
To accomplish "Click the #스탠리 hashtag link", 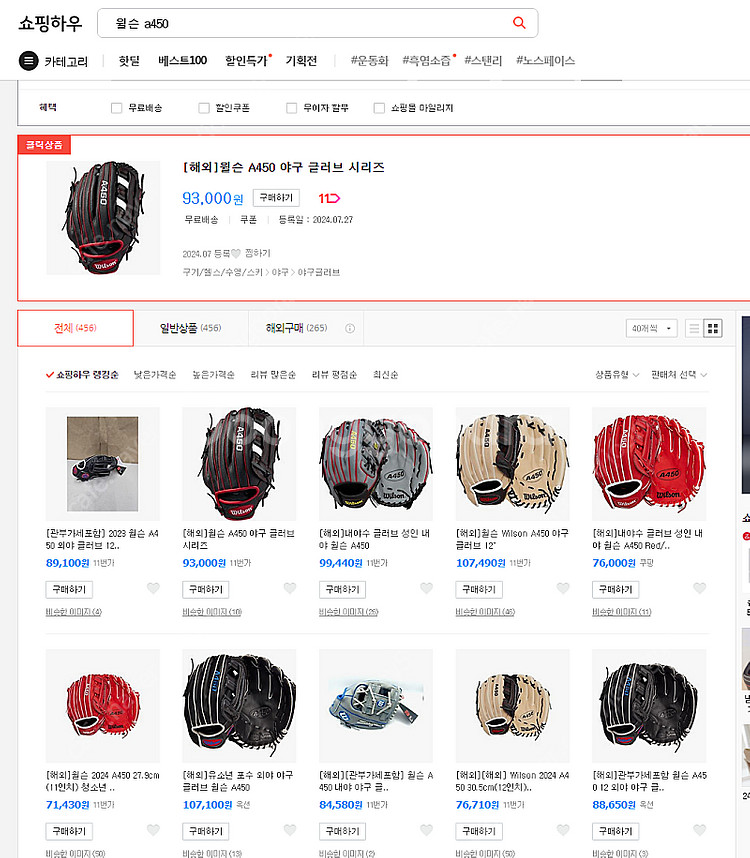I will click(x=483, y=61).
